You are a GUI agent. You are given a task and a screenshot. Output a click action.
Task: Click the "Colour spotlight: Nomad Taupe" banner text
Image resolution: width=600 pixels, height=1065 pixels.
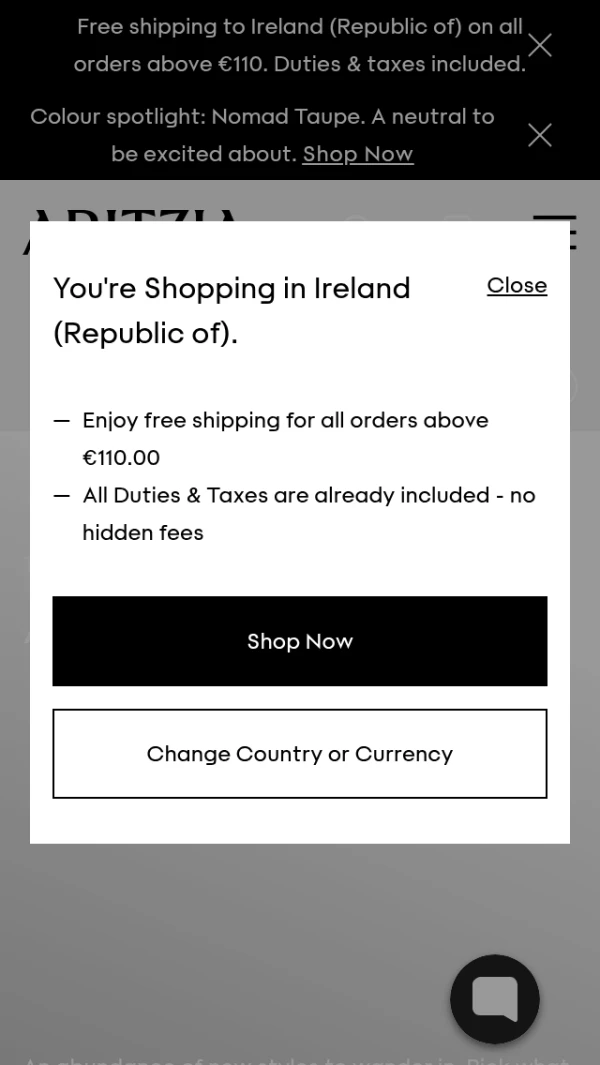pyautogui.click(x=262, y=117)
